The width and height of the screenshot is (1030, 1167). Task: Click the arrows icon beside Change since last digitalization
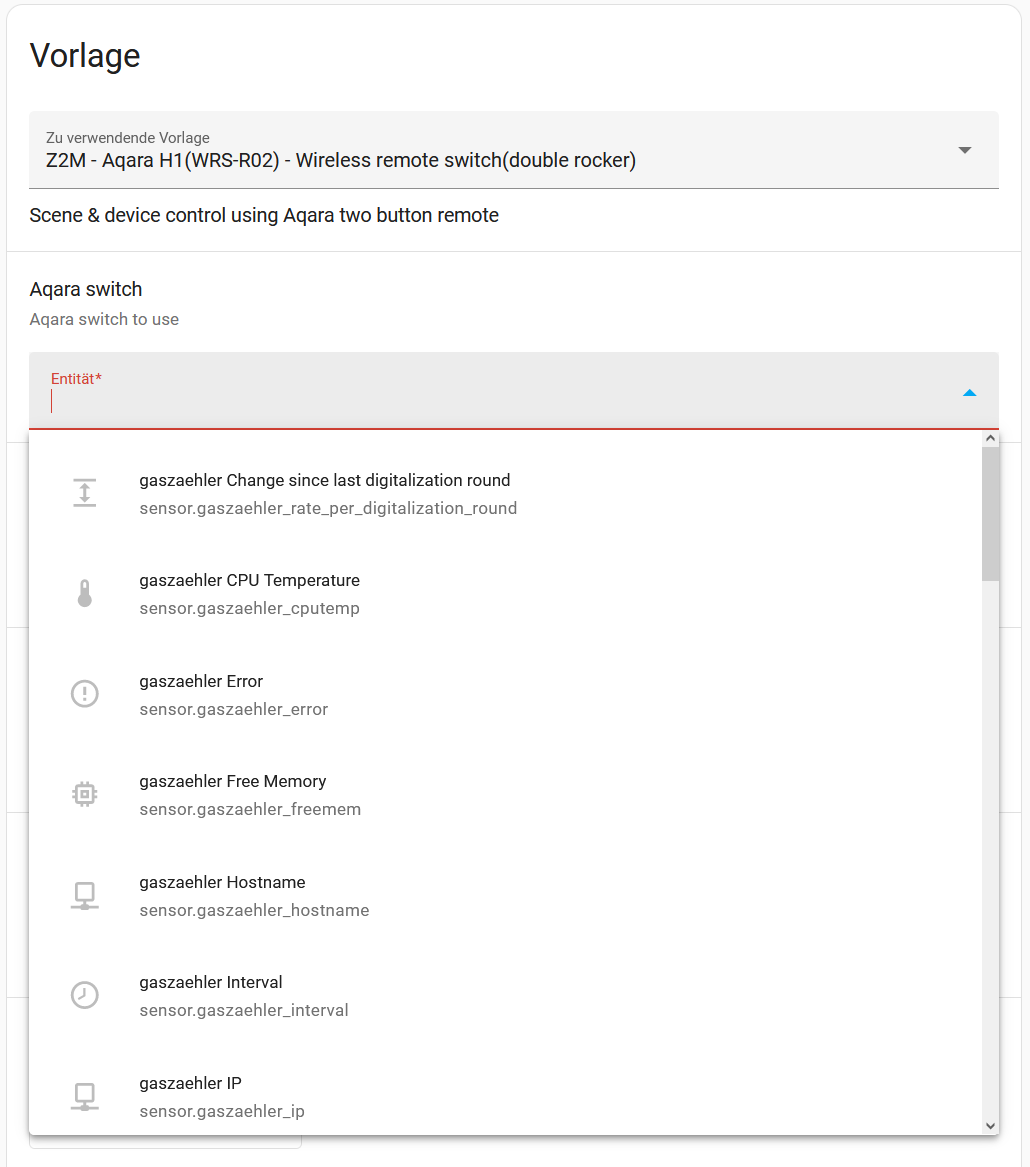85,493
